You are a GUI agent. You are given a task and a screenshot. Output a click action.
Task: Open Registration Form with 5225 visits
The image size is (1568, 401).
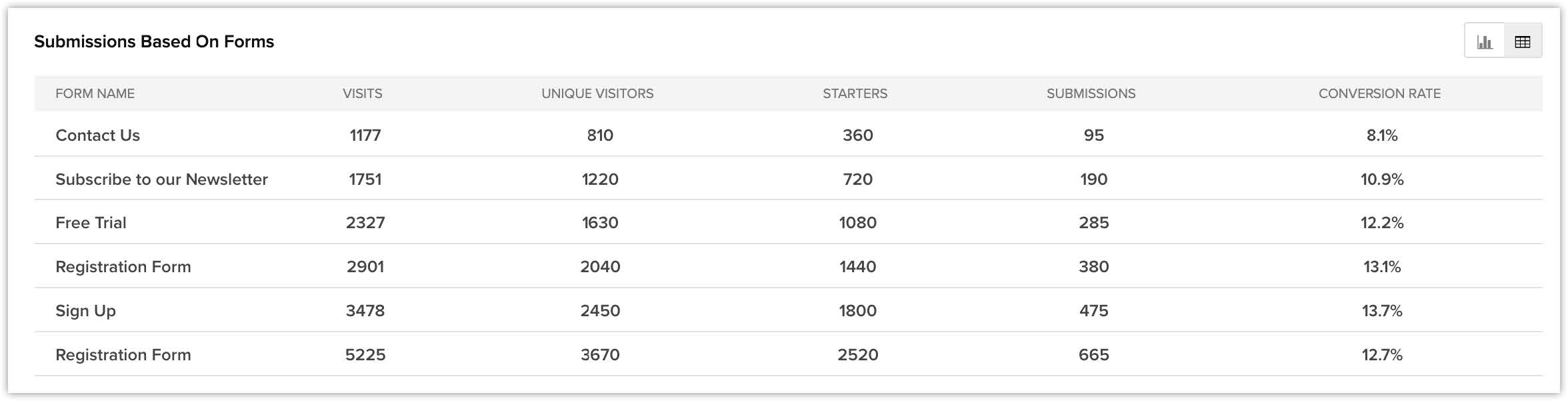(123, 355)
